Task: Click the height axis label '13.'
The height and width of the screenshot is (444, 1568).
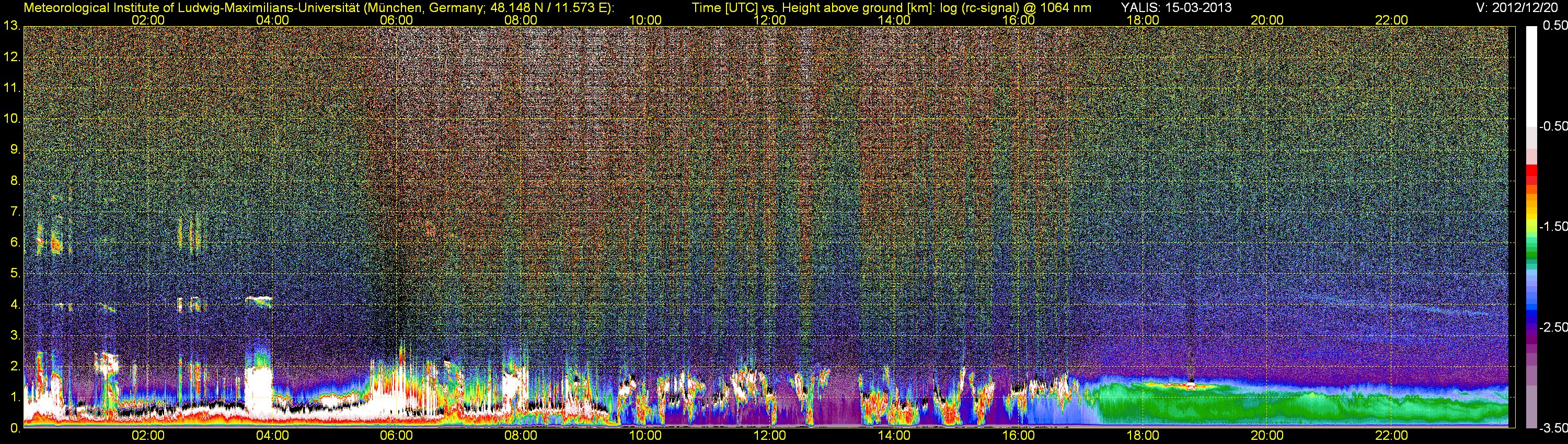Action: pos(11,26)
